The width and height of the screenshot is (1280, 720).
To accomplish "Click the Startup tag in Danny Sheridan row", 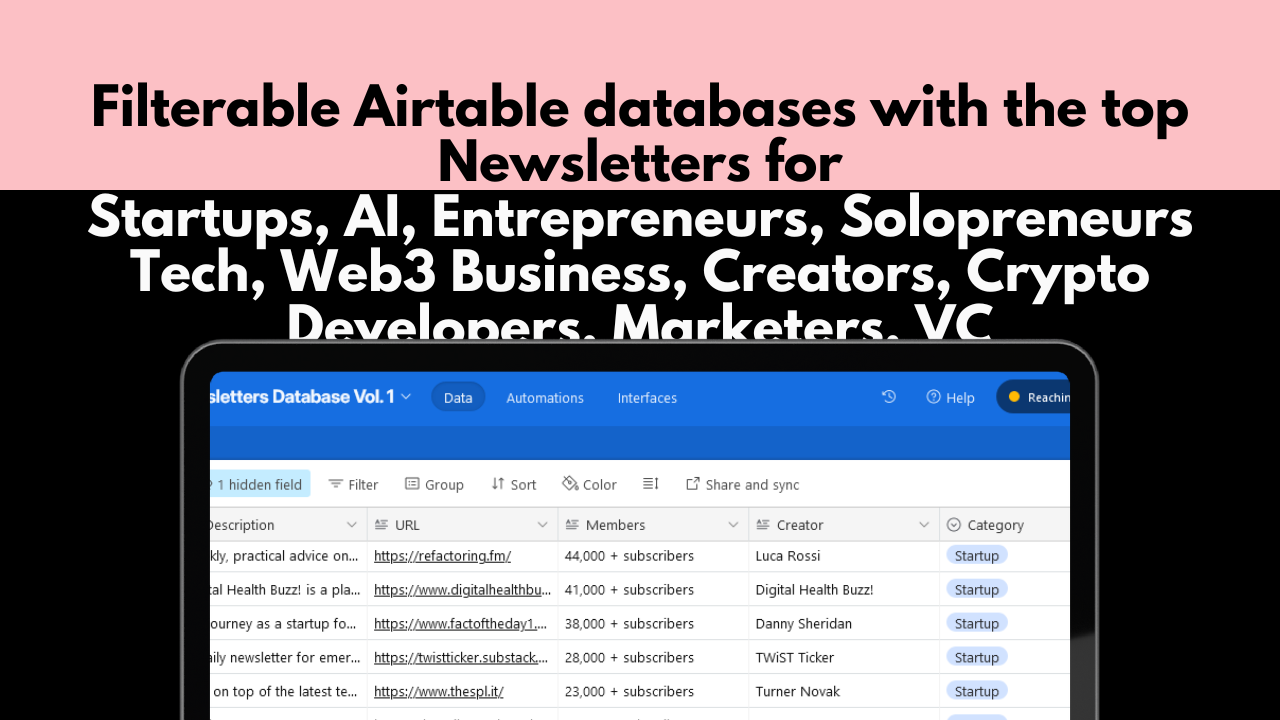I will [x=977, y=624].
